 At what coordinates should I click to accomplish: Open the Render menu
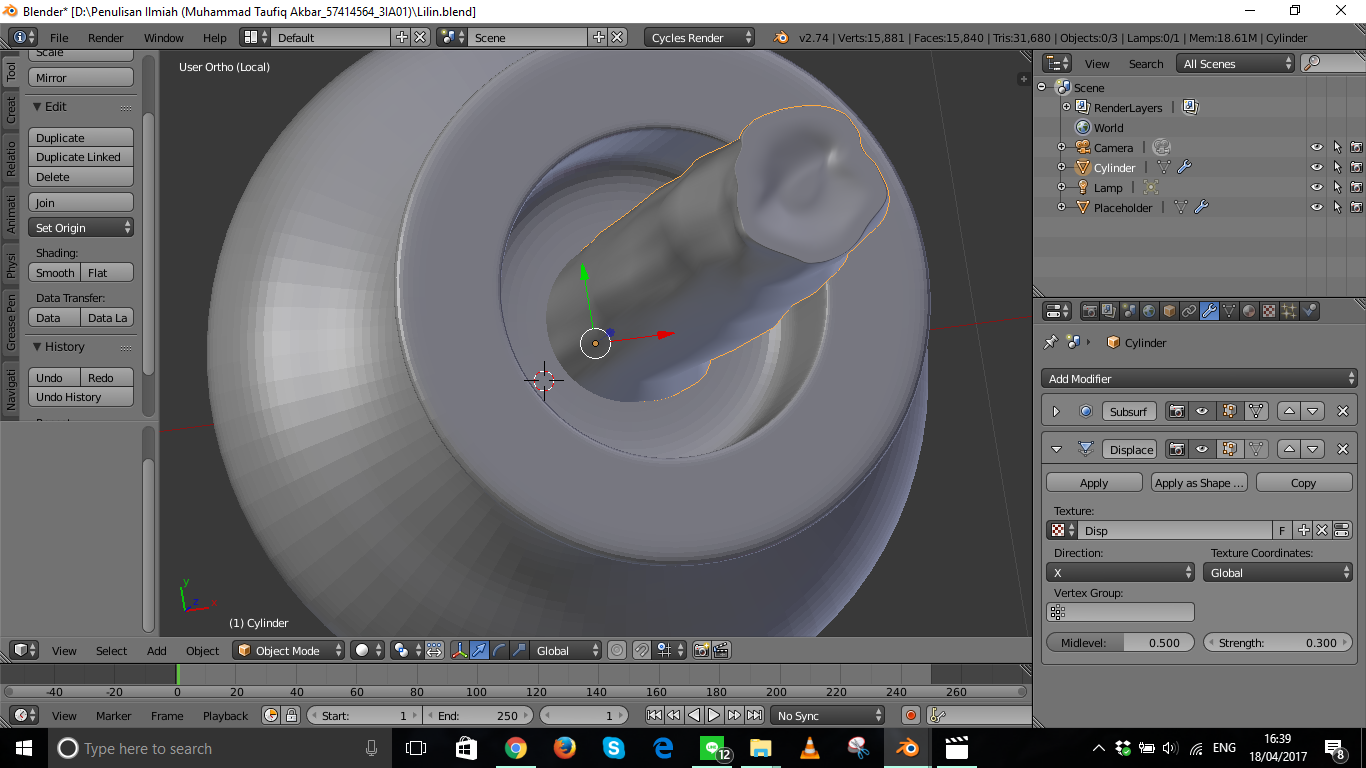click(x=105, y=37)
